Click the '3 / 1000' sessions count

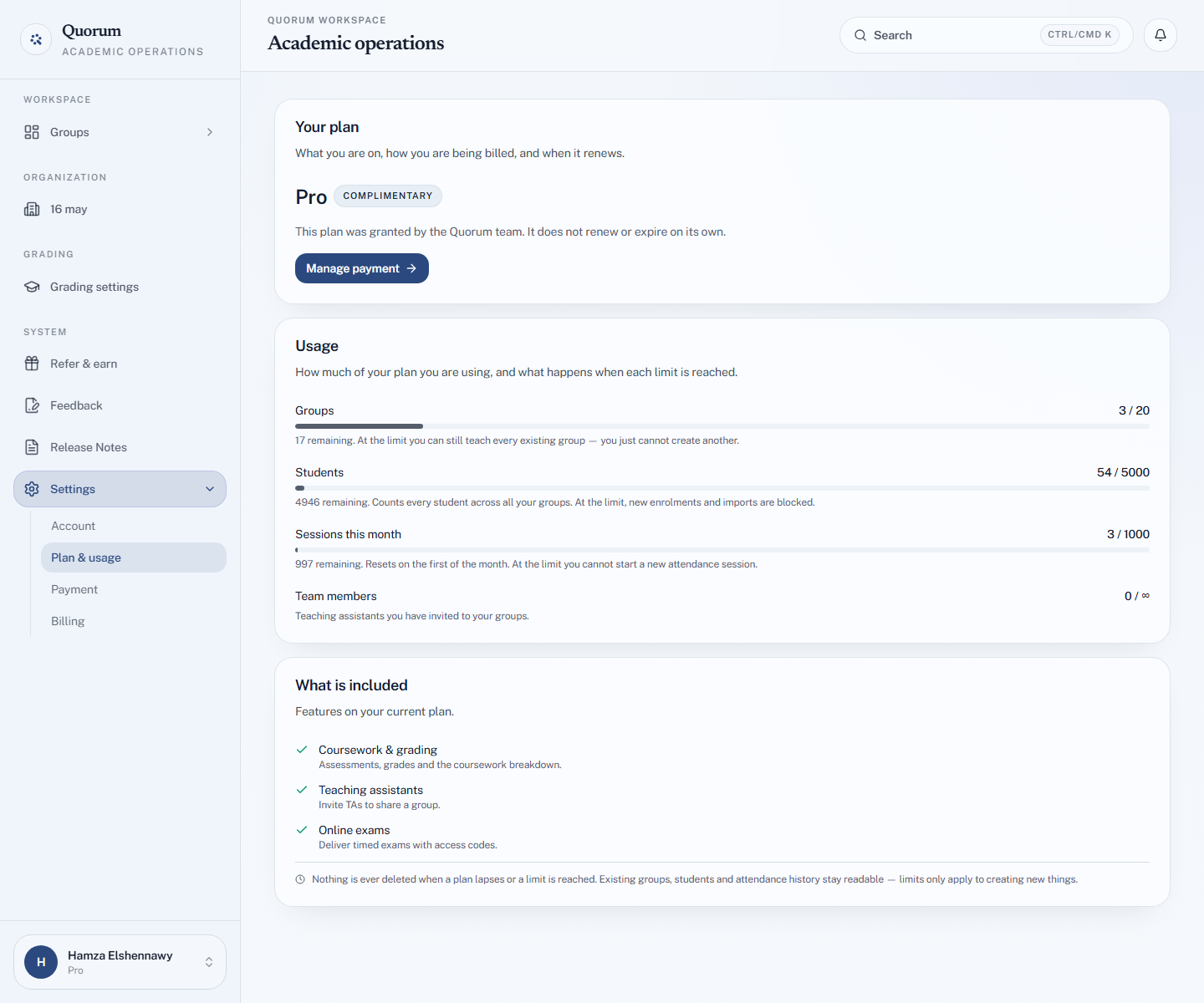click(1128, 534)
